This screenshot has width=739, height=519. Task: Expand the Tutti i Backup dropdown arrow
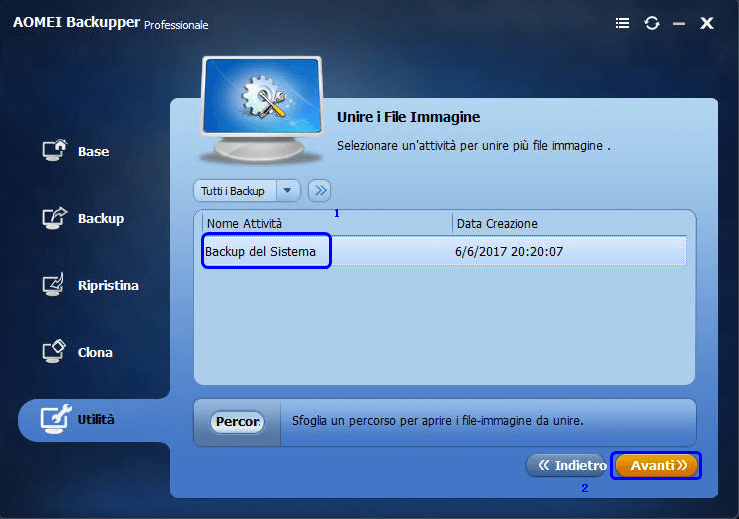[x=287, y=190]
